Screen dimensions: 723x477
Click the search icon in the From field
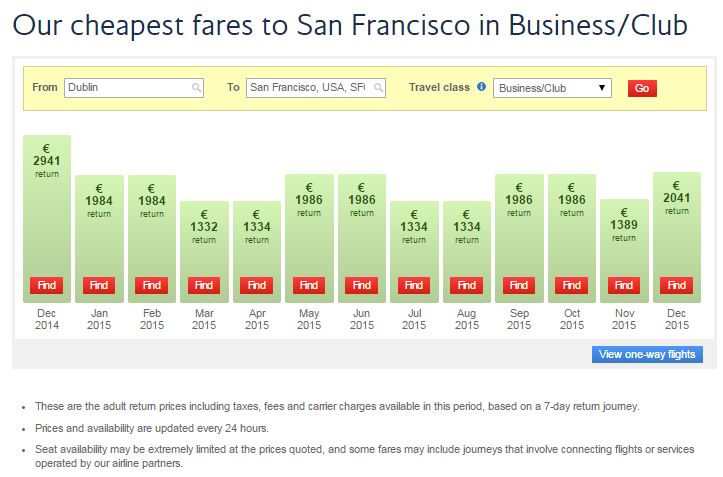(x=197, y=88)
